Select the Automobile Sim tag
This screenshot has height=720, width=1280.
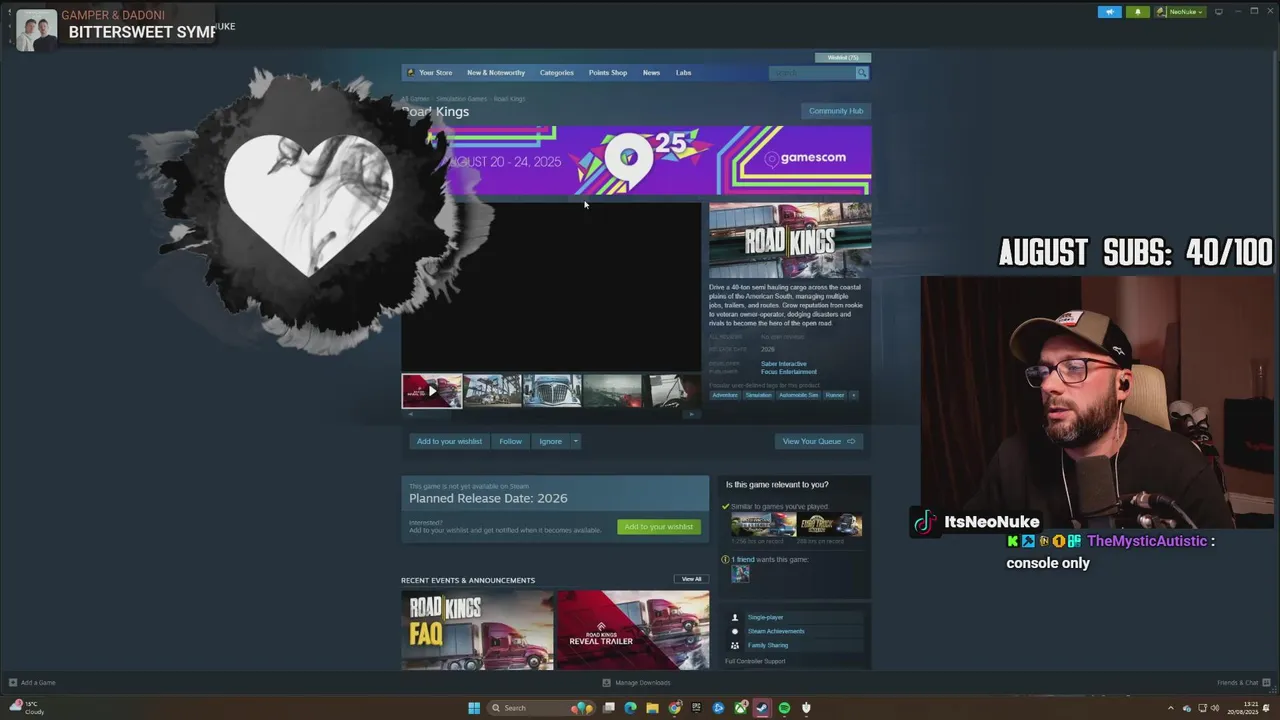point(798,395)
